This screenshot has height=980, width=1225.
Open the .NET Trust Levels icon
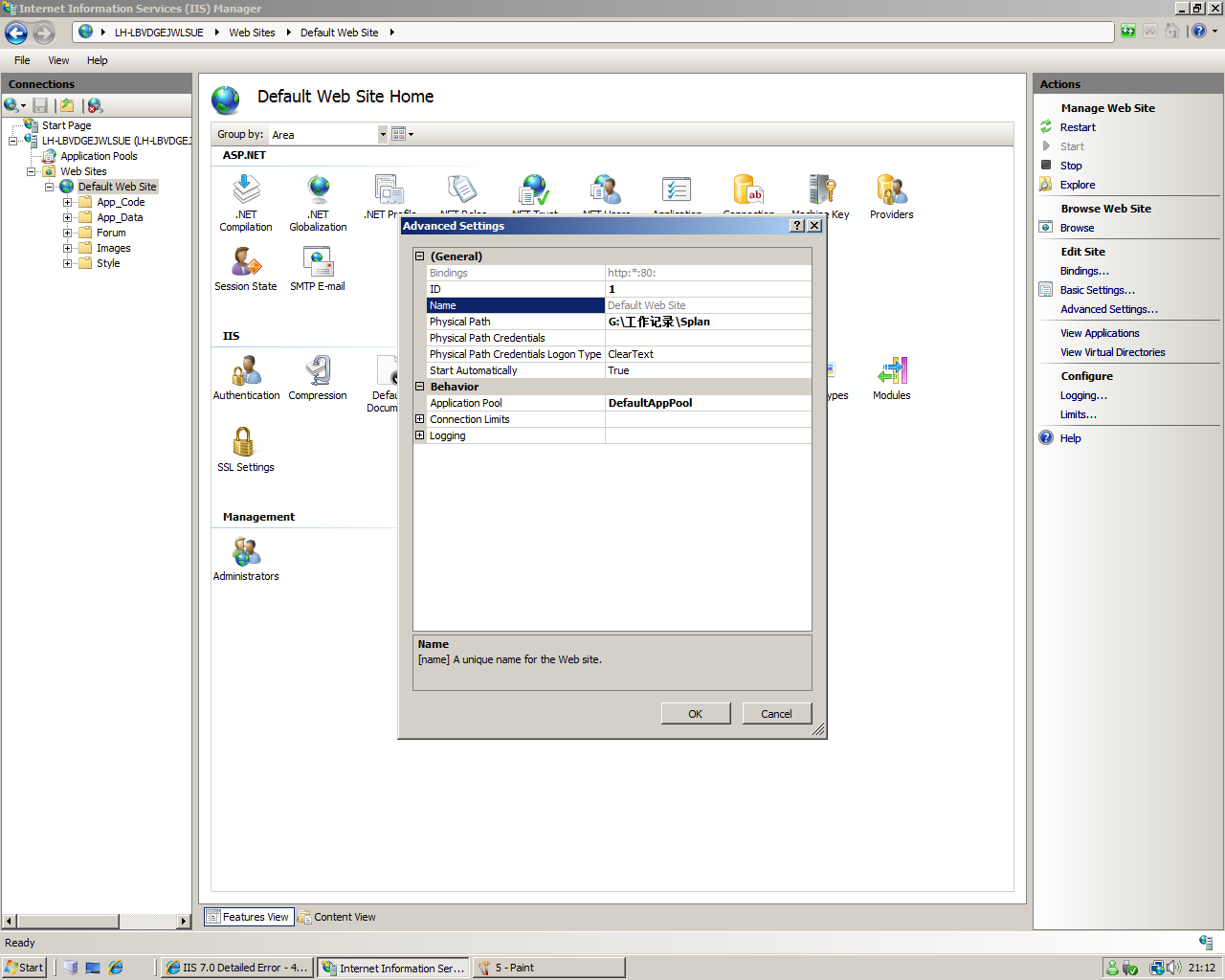point(534,189)
